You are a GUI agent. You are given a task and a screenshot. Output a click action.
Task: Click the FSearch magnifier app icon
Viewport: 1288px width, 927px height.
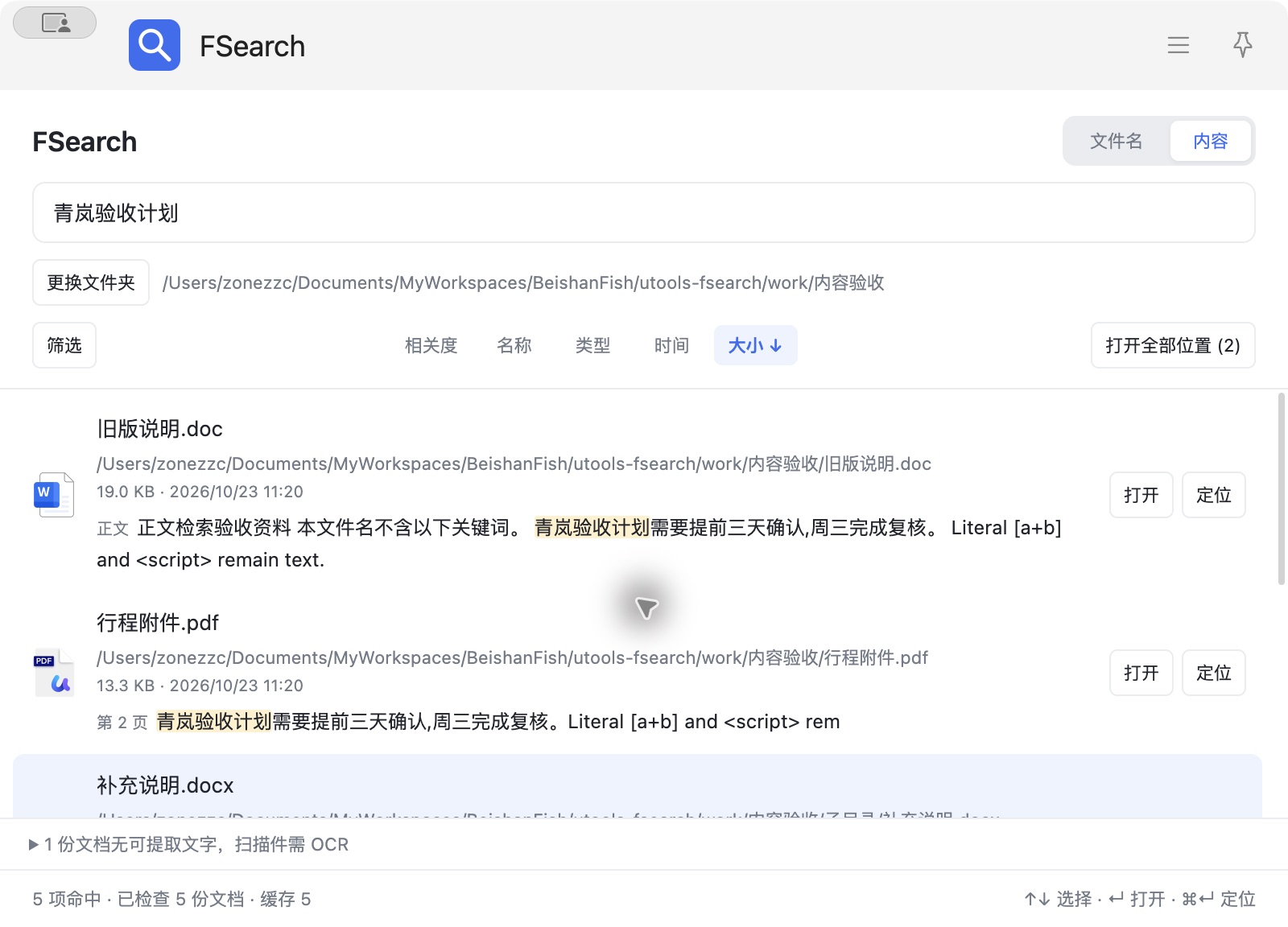point(155,45)
